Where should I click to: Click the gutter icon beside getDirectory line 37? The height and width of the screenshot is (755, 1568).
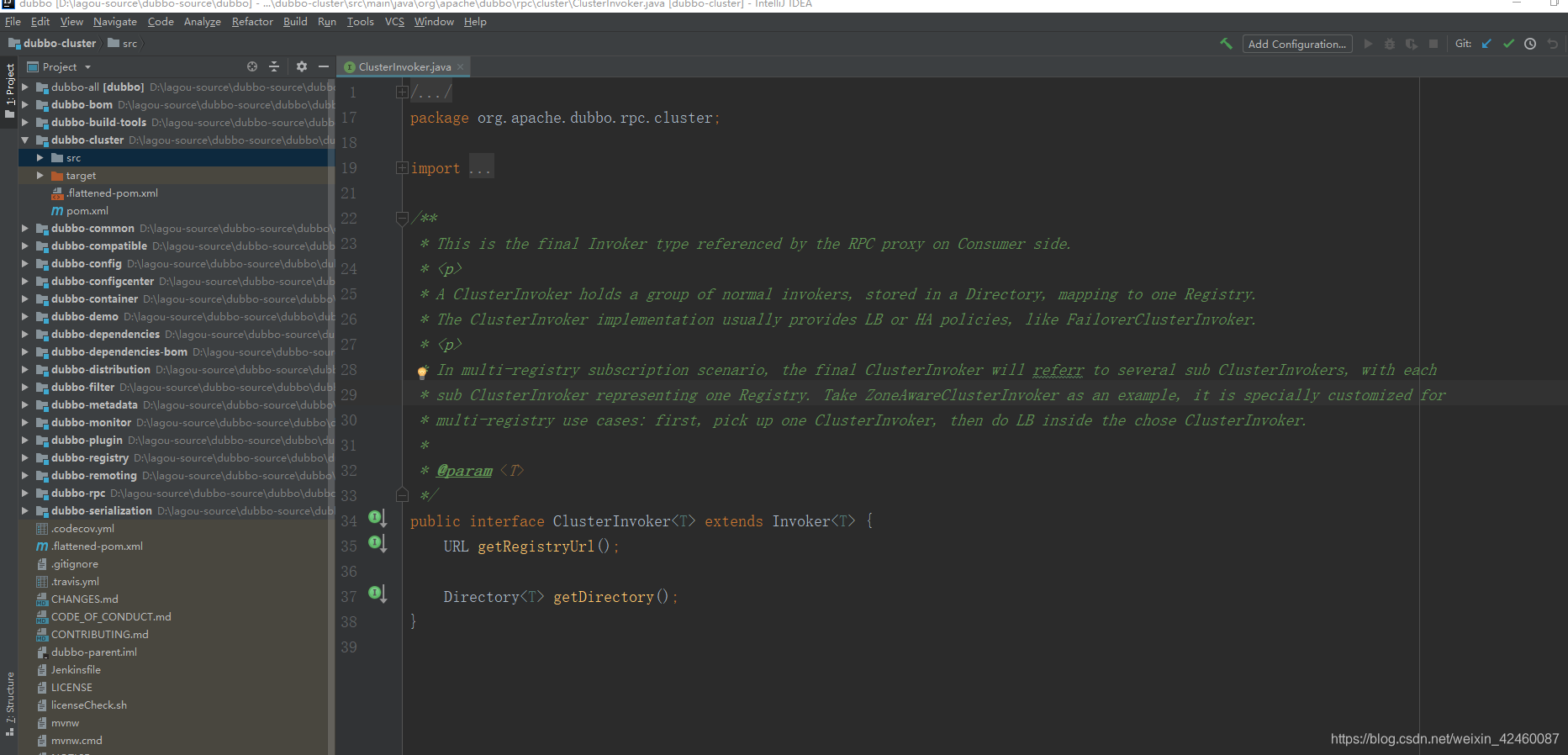377,594
